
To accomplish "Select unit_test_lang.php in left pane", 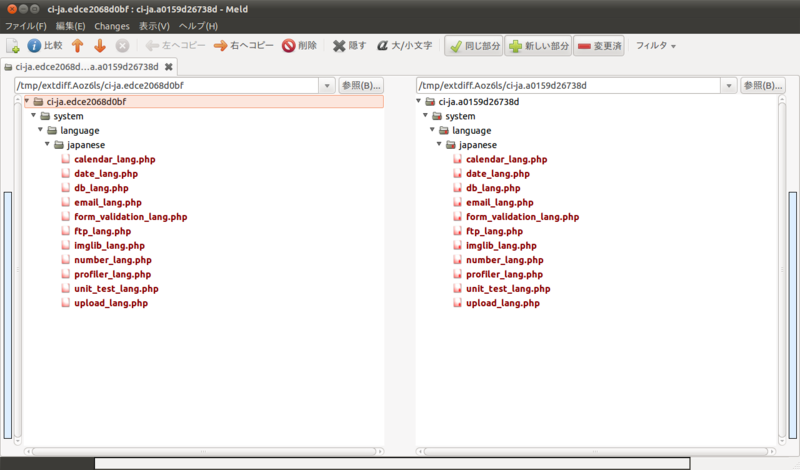I will [116, 288].
